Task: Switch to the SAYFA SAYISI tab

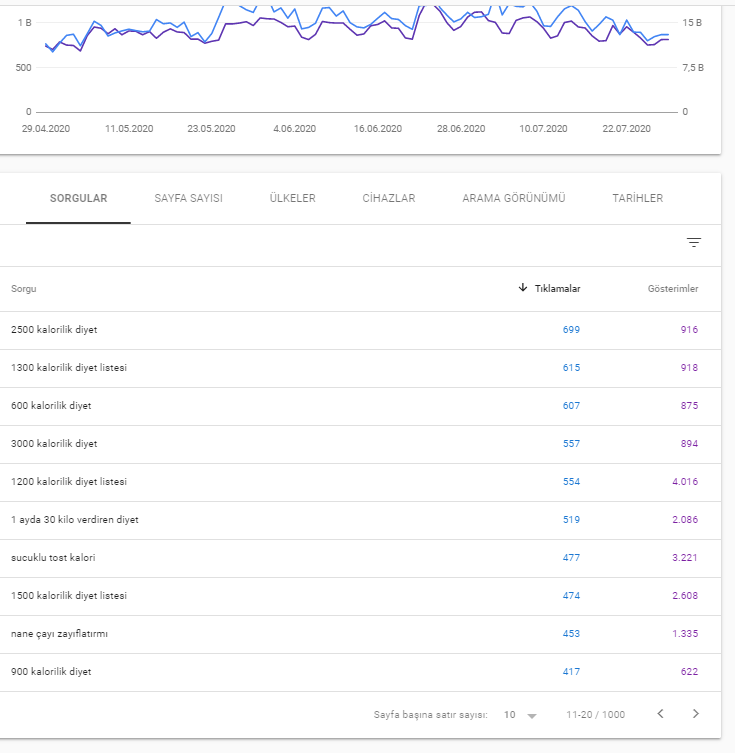Action: [x=189, y=198]
